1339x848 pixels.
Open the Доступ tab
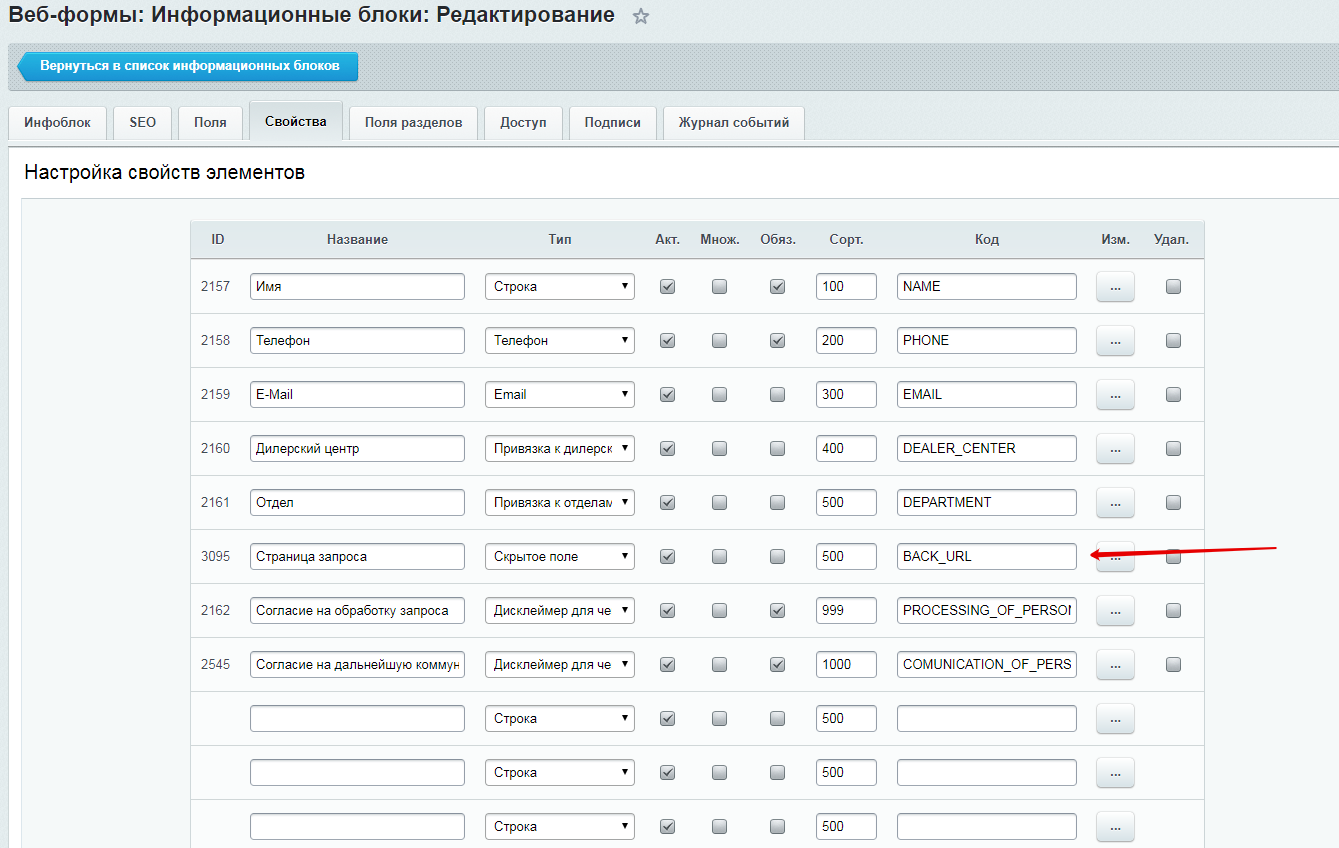[x=523, y=122]
